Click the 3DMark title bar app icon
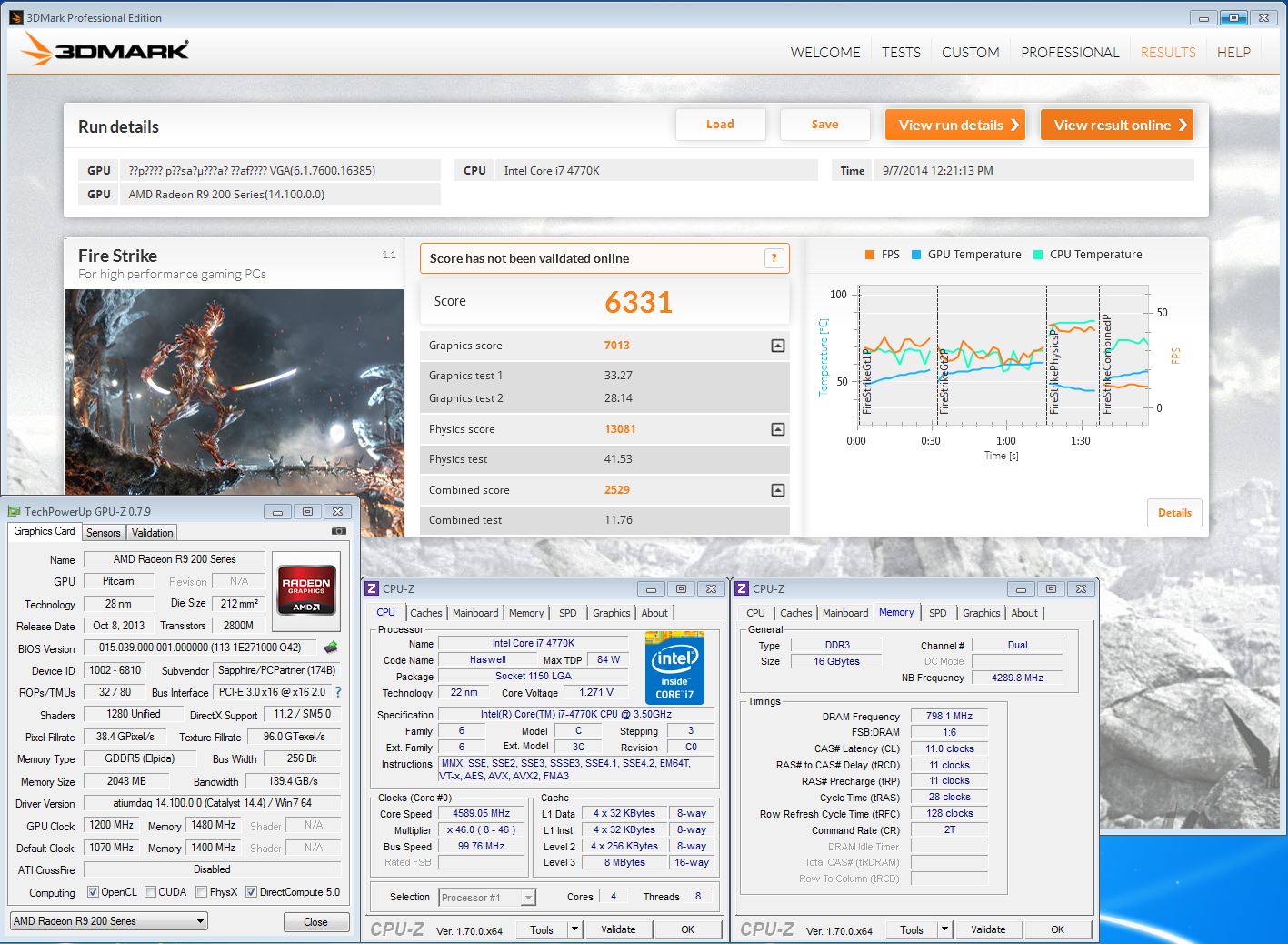 (x=15, y=17)
